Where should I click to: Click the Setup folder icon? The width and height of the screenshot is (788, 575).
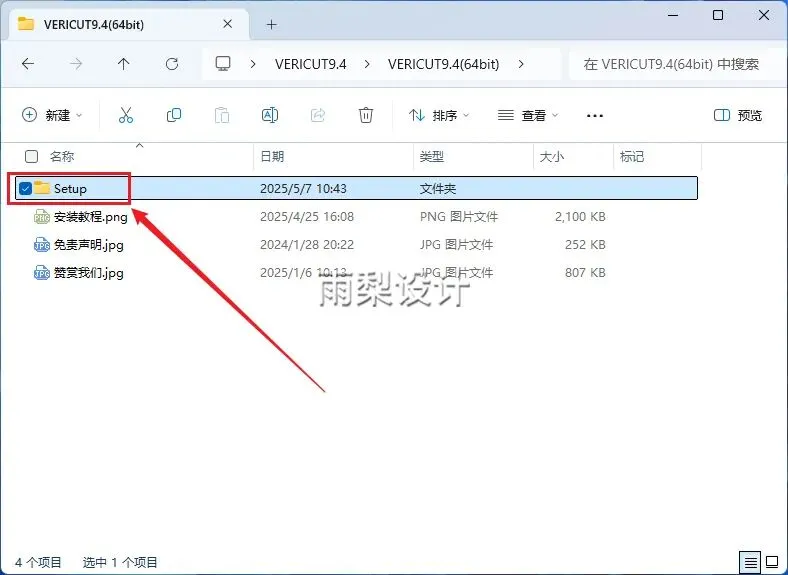pos(42,188)
